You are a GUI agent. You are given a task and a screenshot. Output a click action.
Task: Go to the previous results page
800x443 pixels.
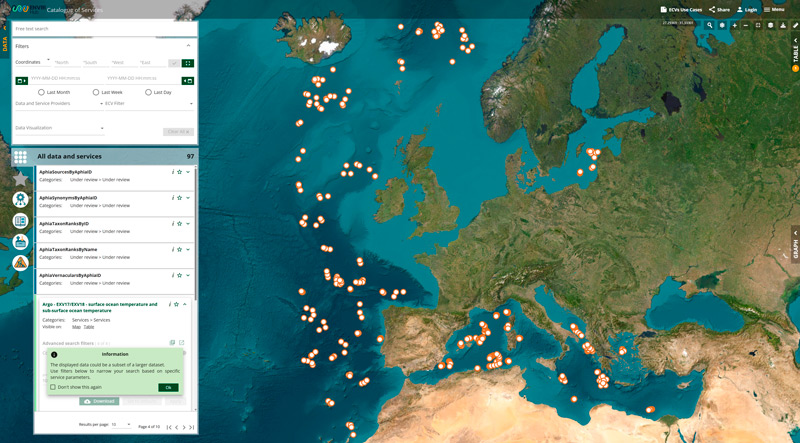click(x=177, y=427)
